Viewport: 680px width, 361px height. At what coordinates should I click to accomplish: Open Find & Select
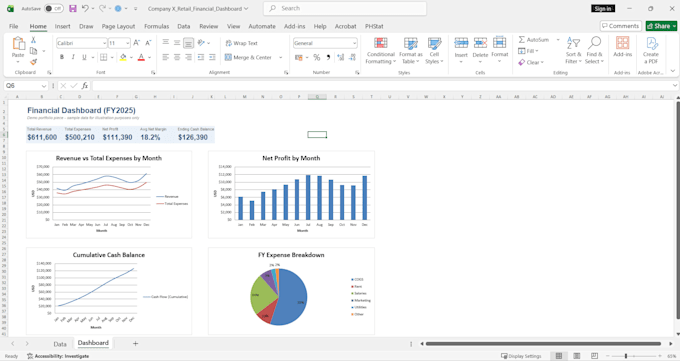[594, 51]
